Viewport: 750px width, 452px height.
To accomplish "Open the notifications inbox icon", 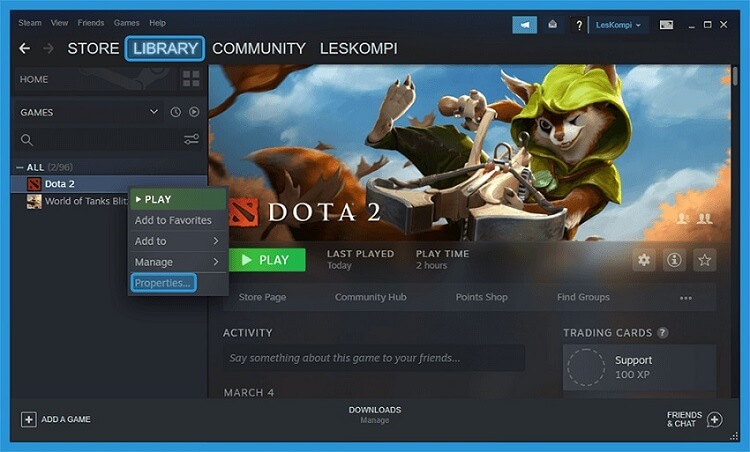I will click(x=552, y=24).
